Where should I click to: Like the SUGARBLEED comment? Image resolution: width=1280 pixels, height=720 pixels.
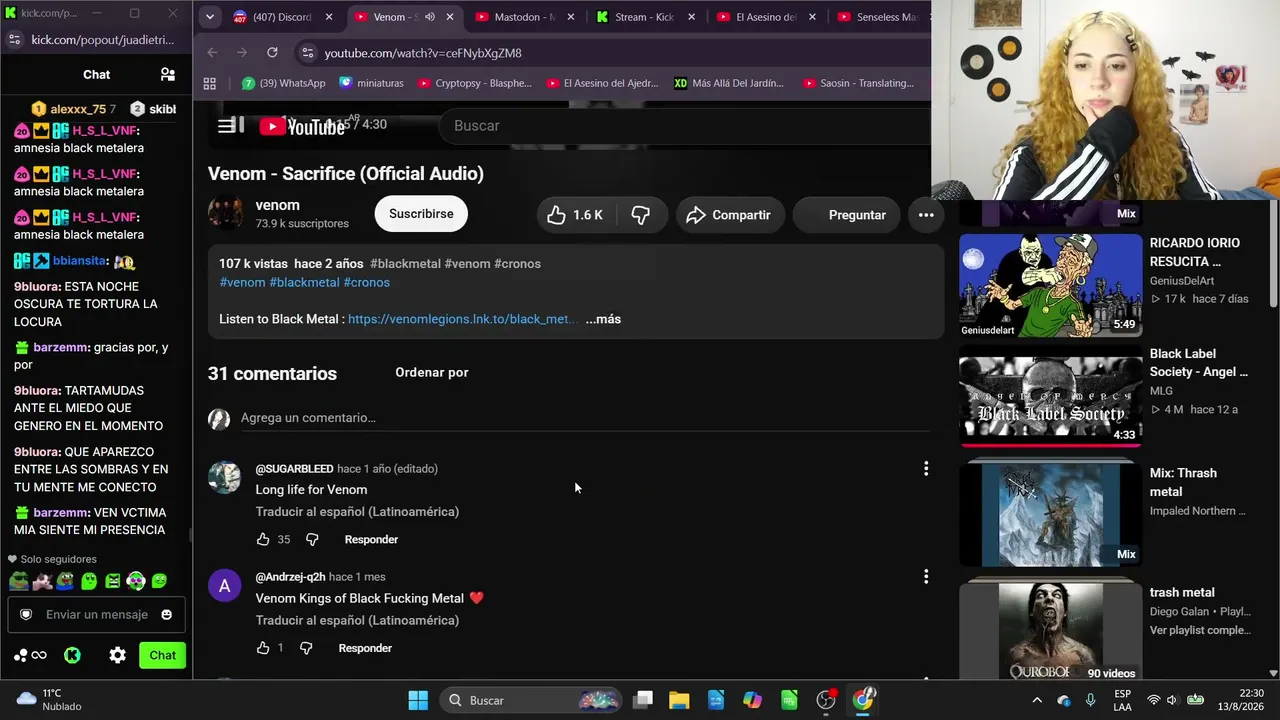point(263,539)
